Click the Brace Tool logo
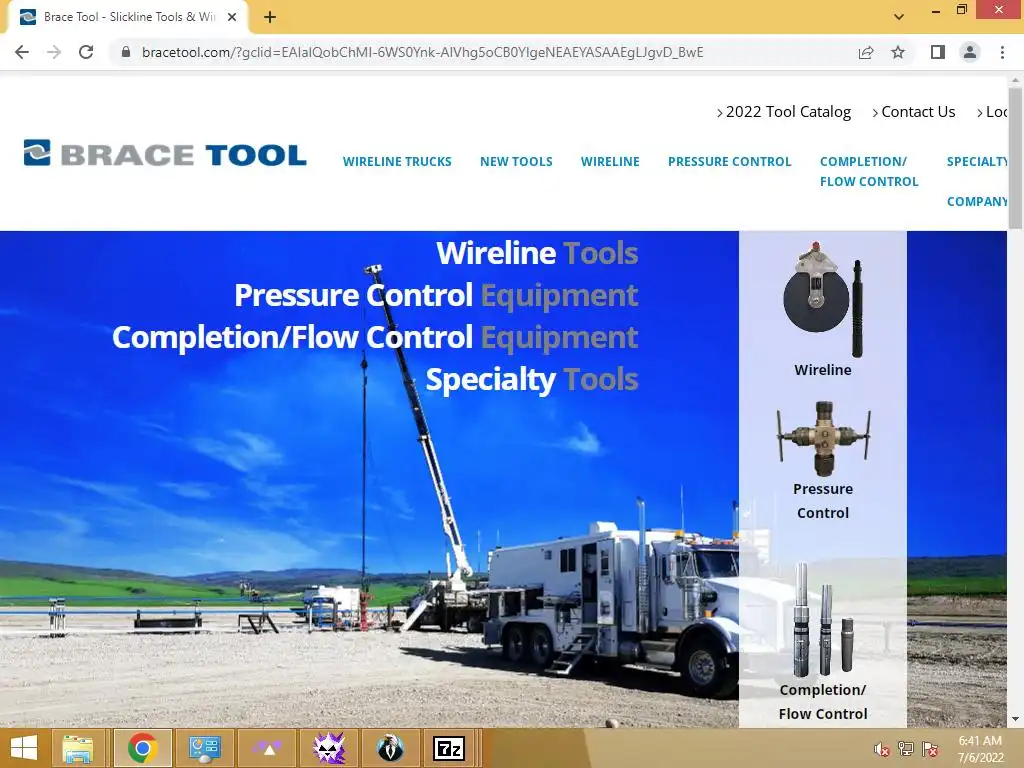Screen dimensions: 1024x768 tap(165, 153)
